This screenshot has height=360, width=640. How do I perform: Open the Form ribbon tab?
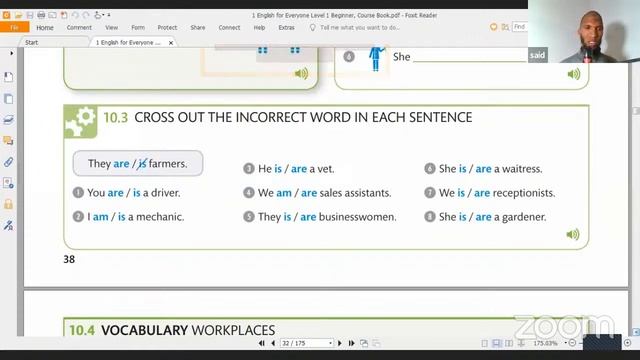(138, 28)
